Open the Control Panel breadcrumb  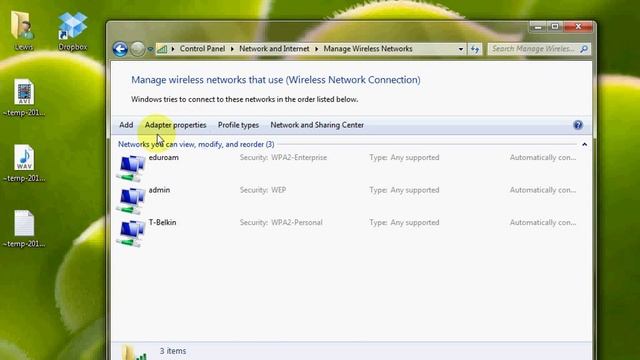202,49
